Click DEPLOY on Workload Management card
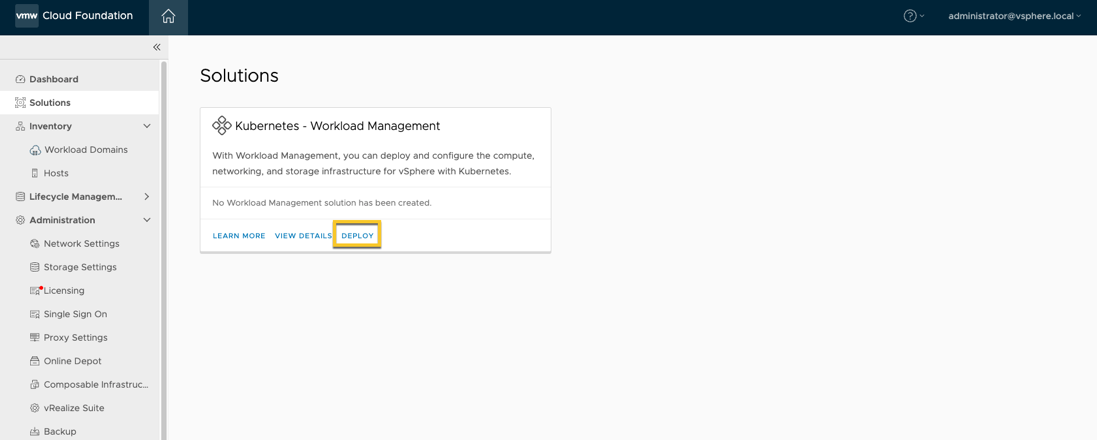 [358, 236]
